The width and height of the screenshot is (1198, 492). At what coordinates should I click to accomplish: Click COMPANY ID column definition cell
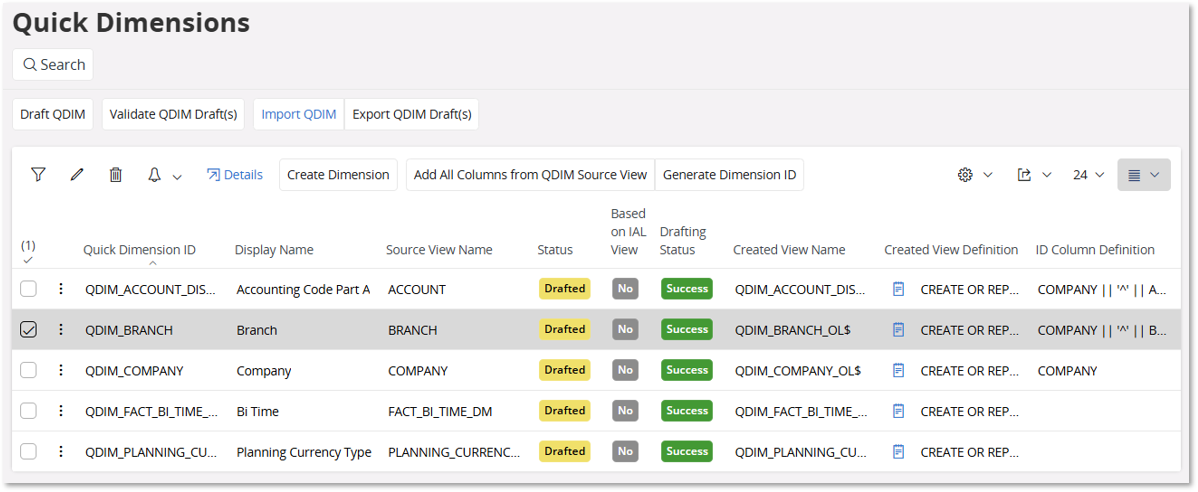[1067, 371]
